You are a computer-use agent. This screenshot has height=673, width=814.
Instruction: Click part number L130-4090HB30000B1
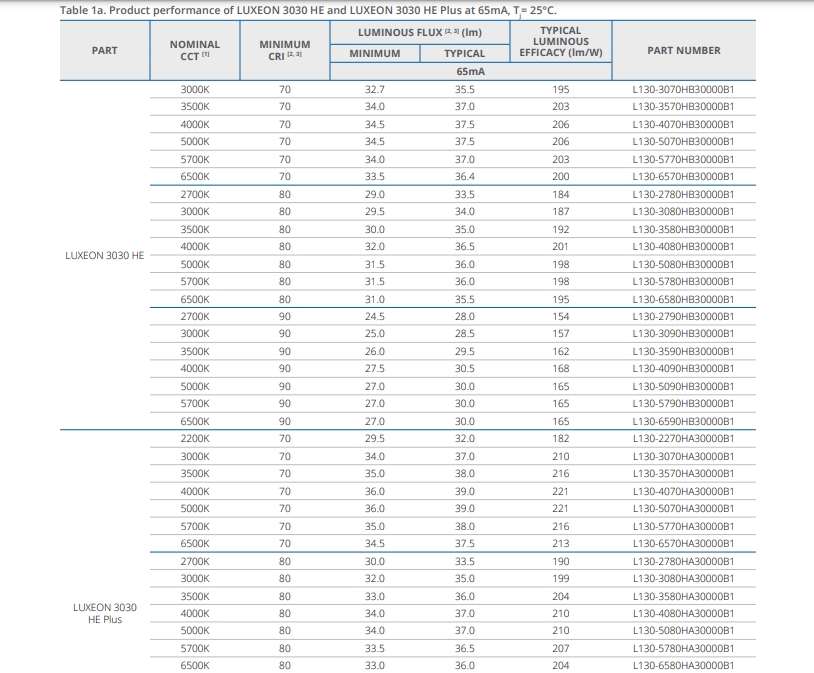tap(683, 368)
